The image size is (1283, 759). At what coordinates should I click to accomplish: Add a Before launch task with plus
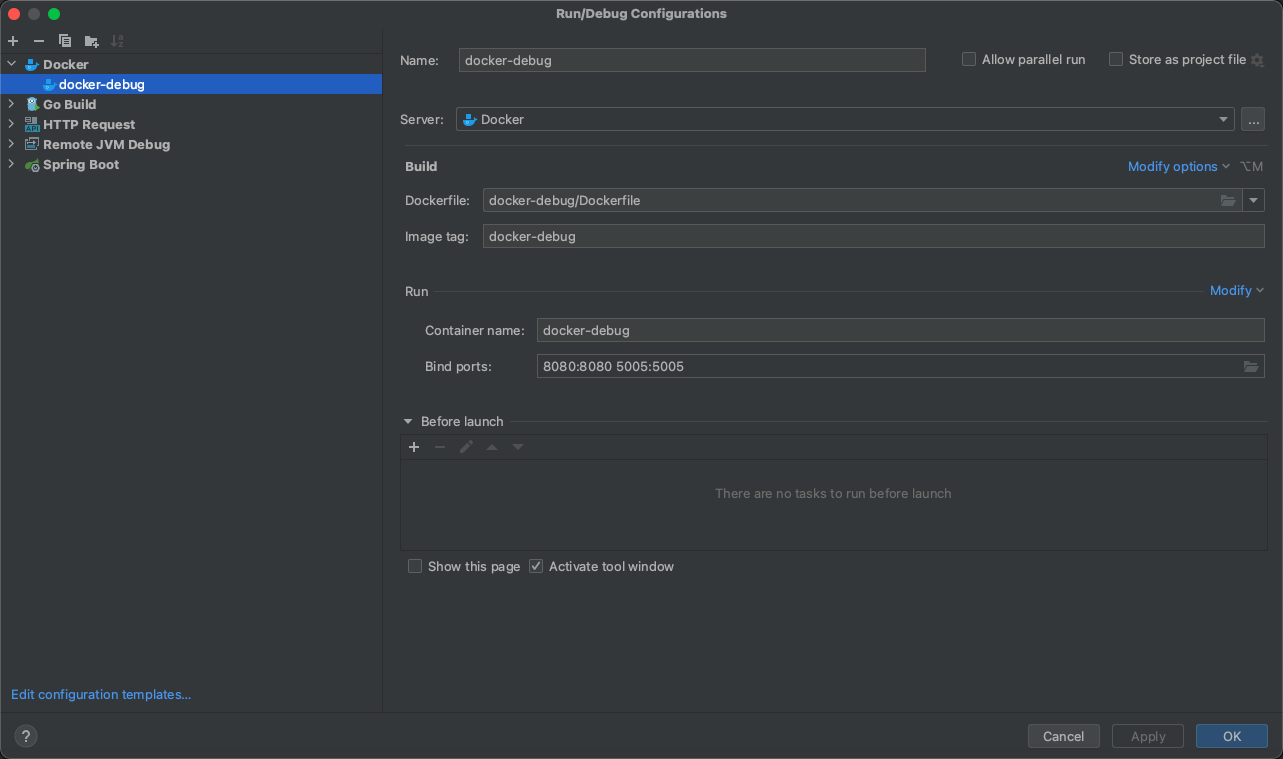coord(414,447)
